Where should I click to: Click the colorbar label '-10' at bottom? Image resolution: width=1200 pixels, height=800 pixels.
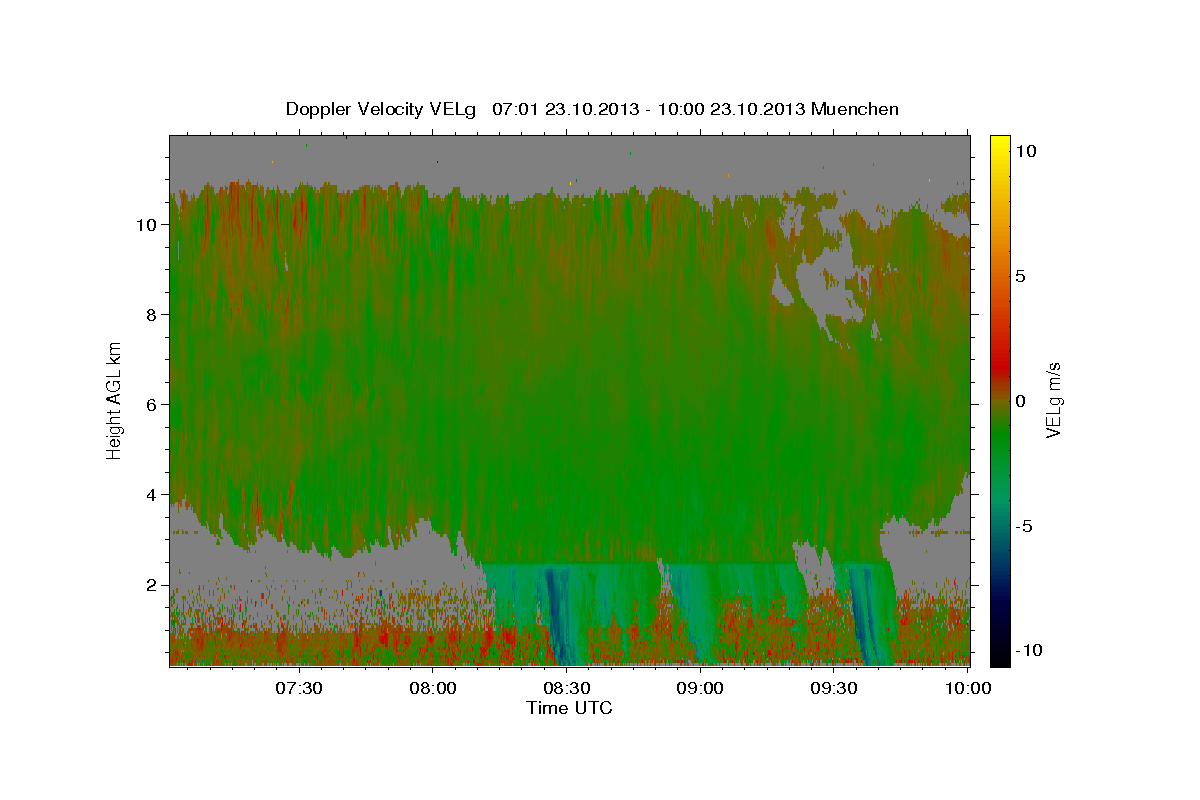(x=1028, y=651)
